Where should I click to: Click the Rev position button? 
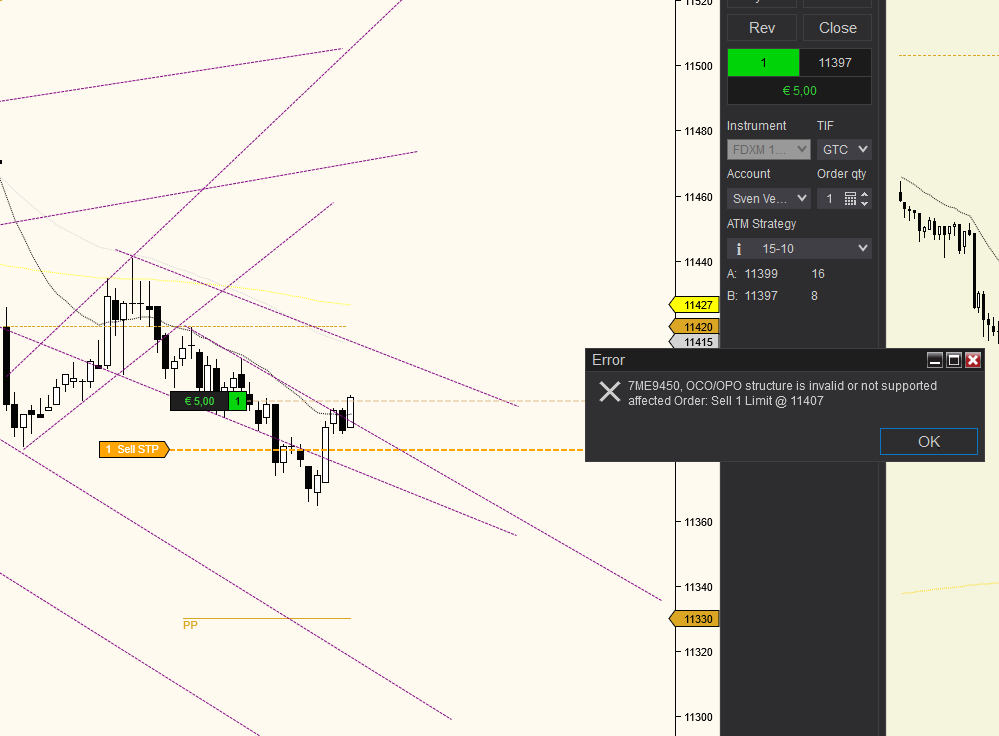tap(762, 28)
